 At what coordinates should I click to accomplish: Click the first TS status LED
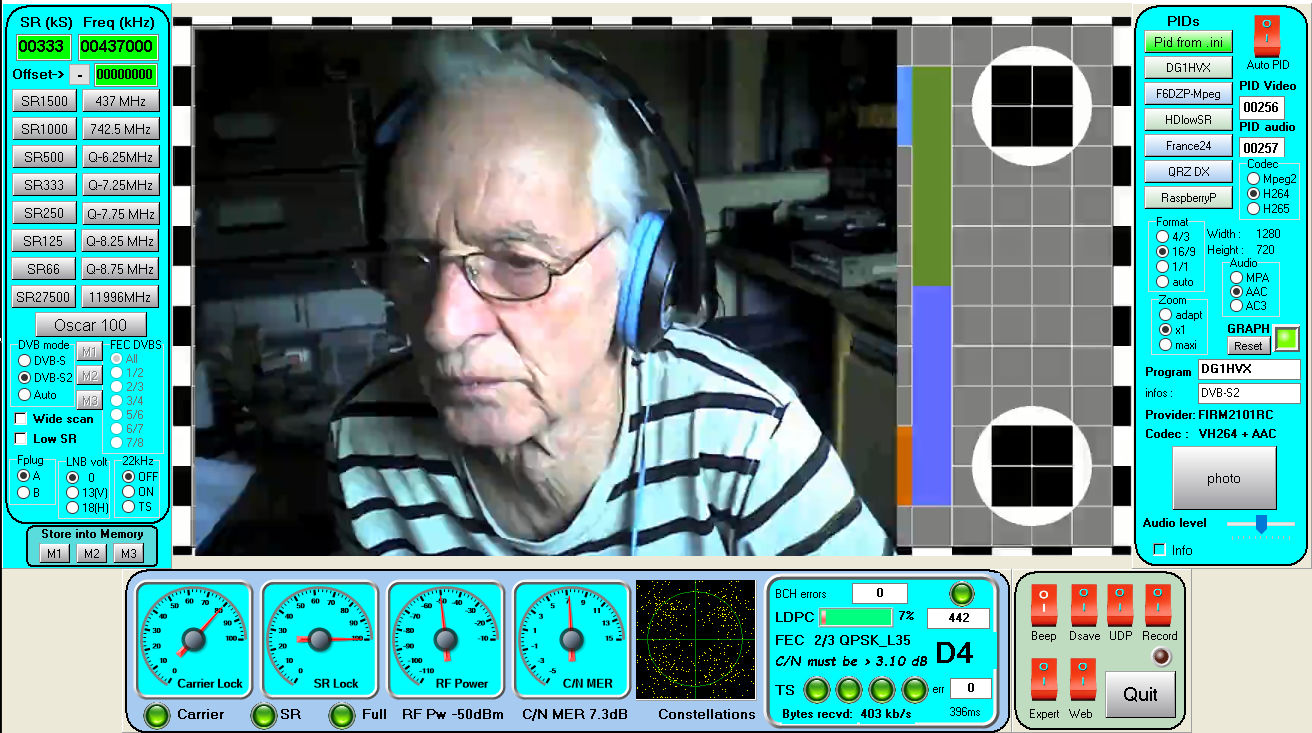[x=817, y=689]
